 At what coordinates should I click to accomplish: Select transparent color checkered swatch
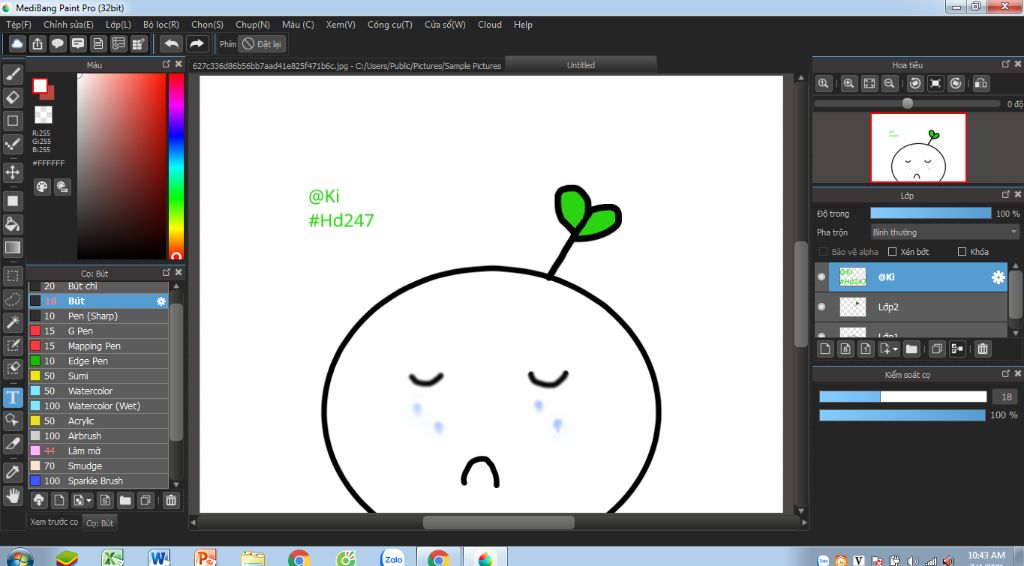(x=43, y=114)
